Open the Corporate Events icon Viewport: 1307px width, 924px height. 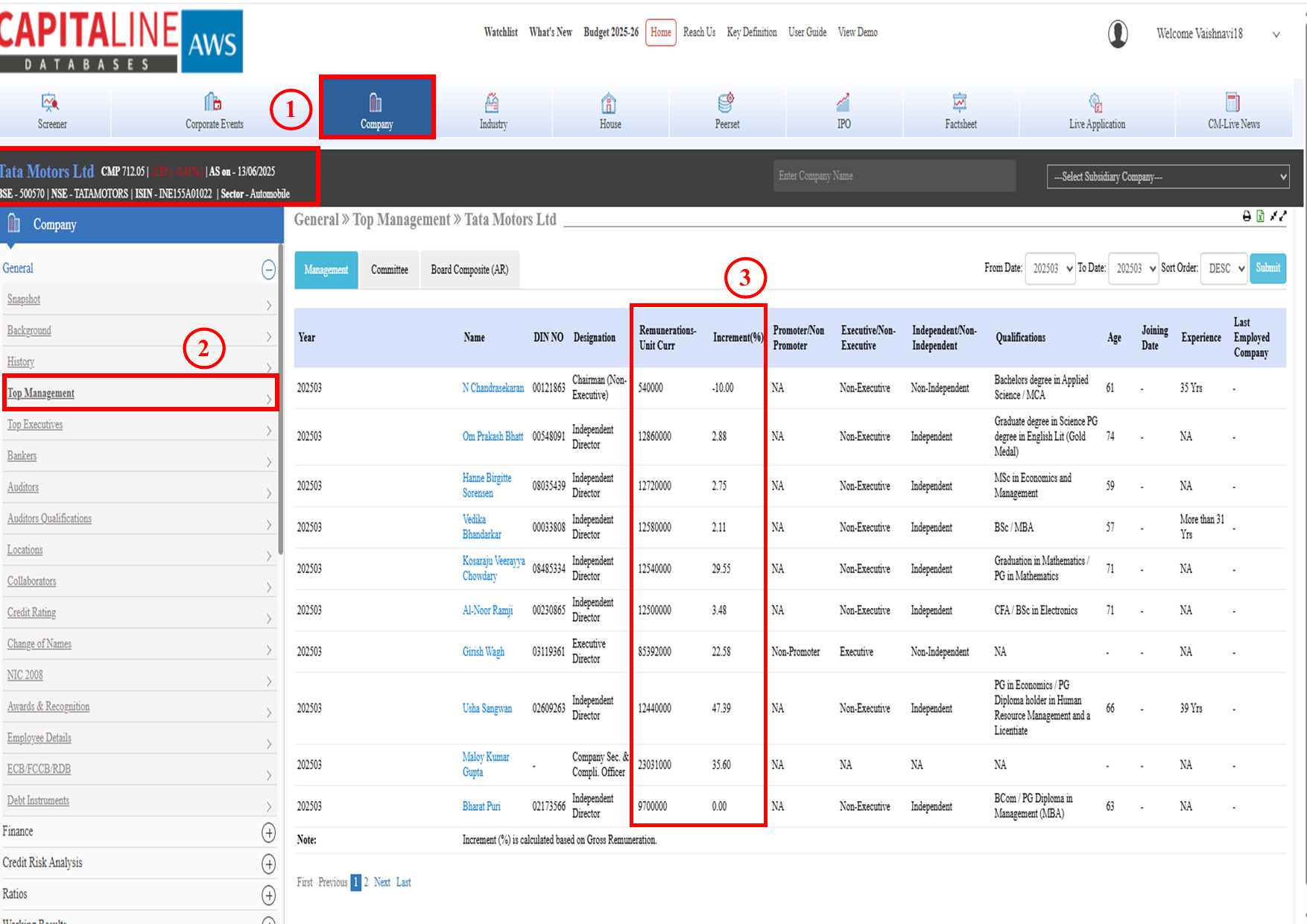pos(213,102)
